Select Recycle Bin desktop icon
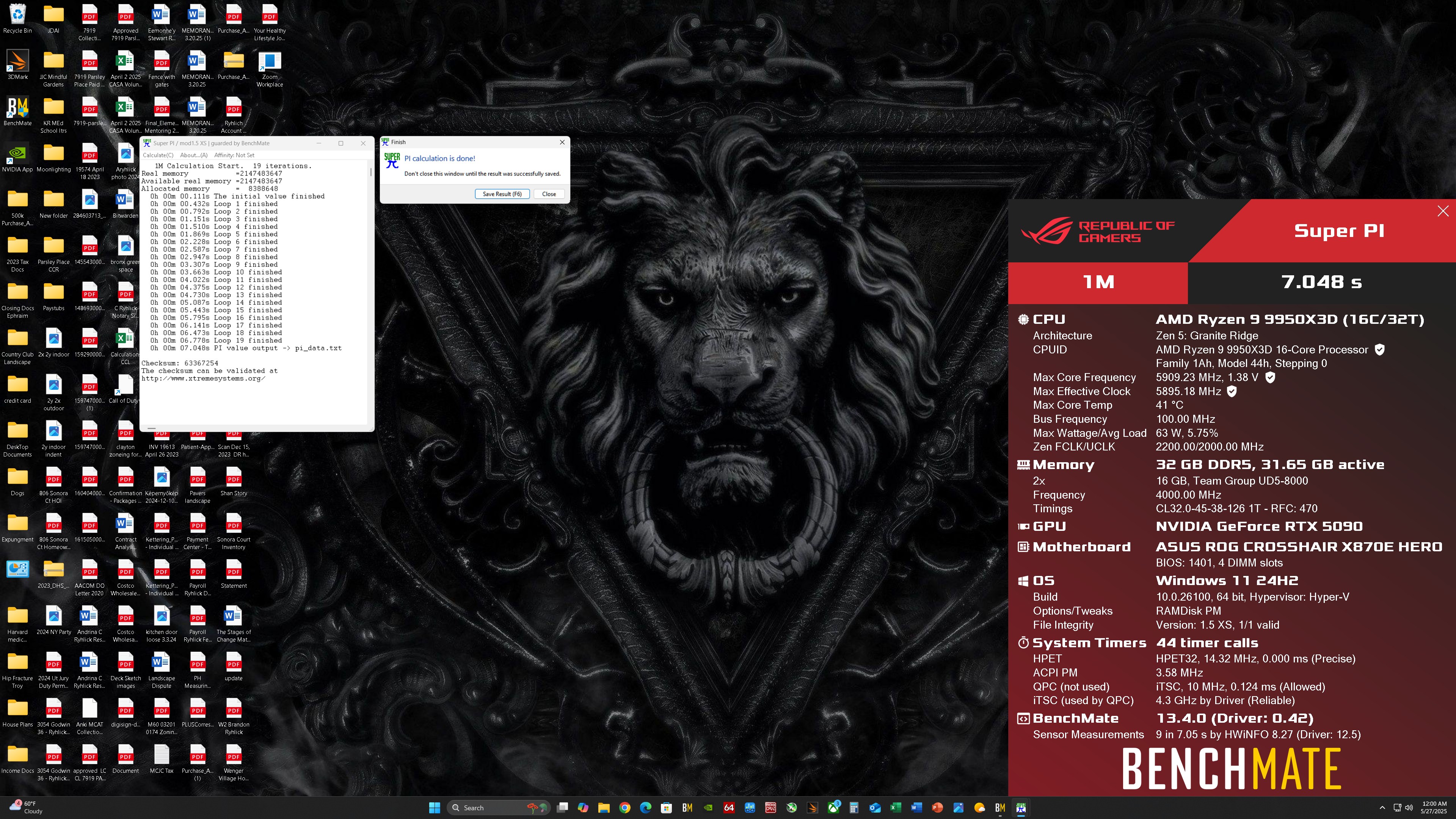Viewport: 1456px width, 819px height. 17,19
